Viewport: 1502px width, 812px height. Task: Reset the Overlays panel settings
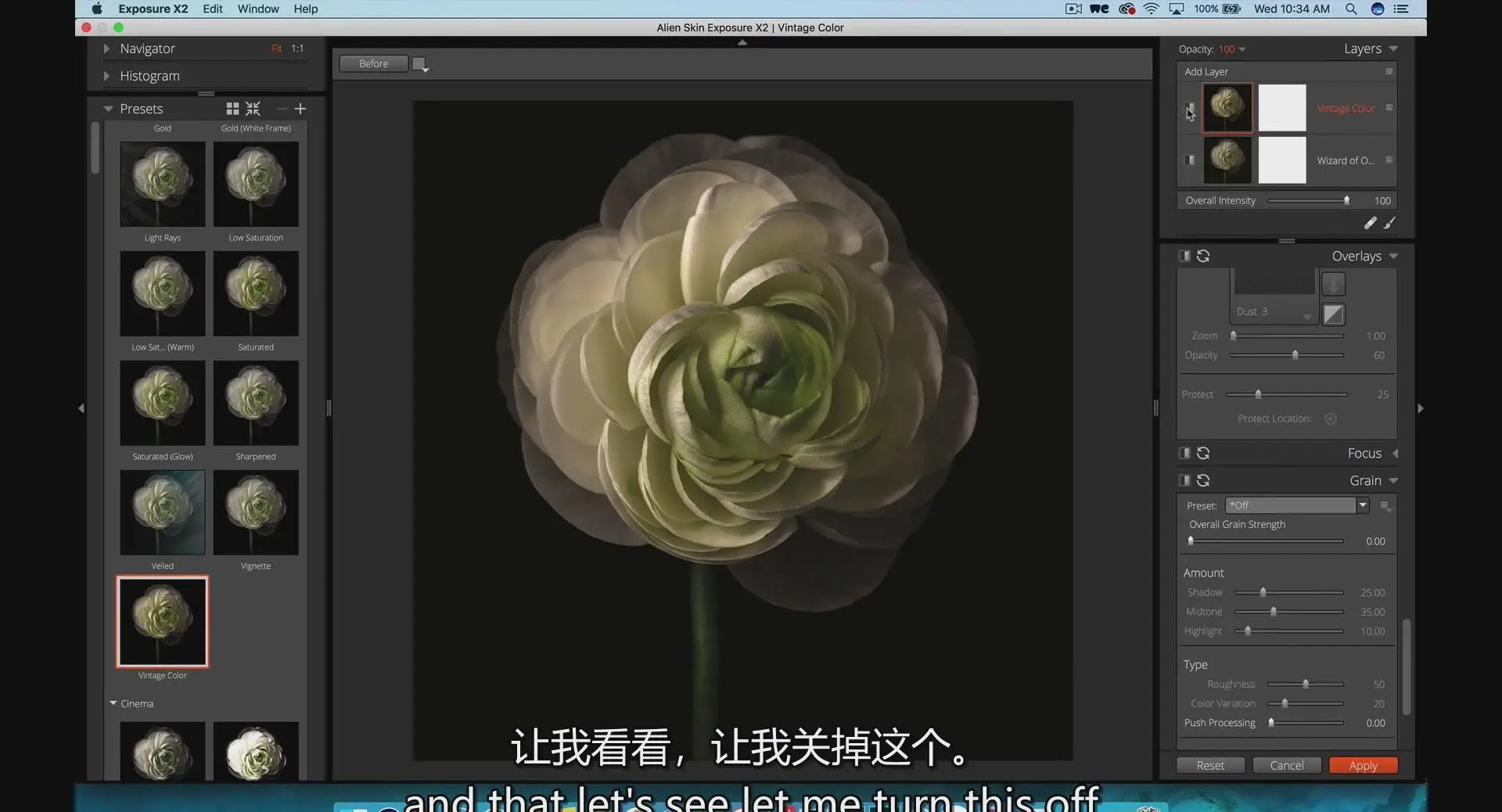1203,256
